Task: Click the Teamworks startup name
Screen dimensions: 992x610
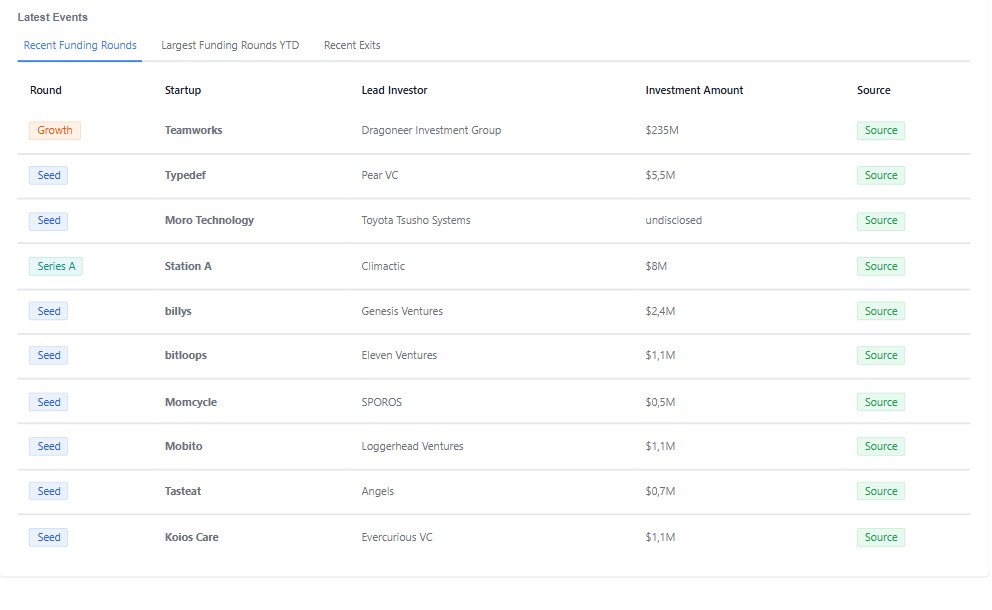Action: (x=194, y=130)
